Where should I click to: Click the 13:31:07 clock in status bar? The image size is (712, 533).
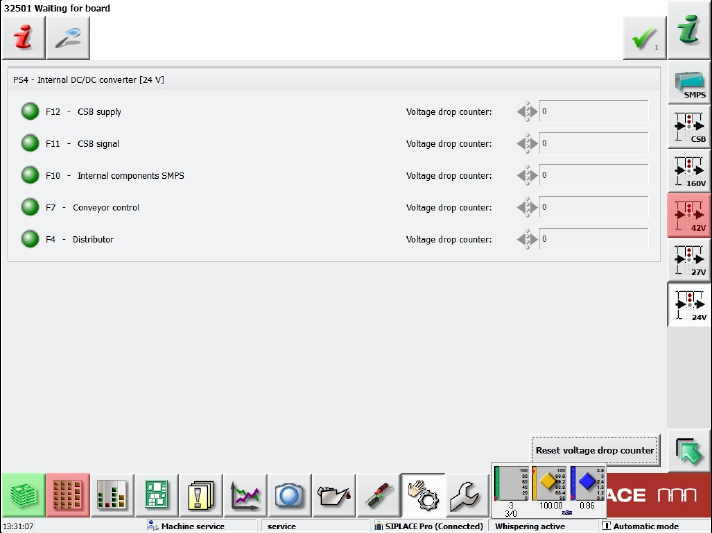pyautogui.click(x=19, y=526)
